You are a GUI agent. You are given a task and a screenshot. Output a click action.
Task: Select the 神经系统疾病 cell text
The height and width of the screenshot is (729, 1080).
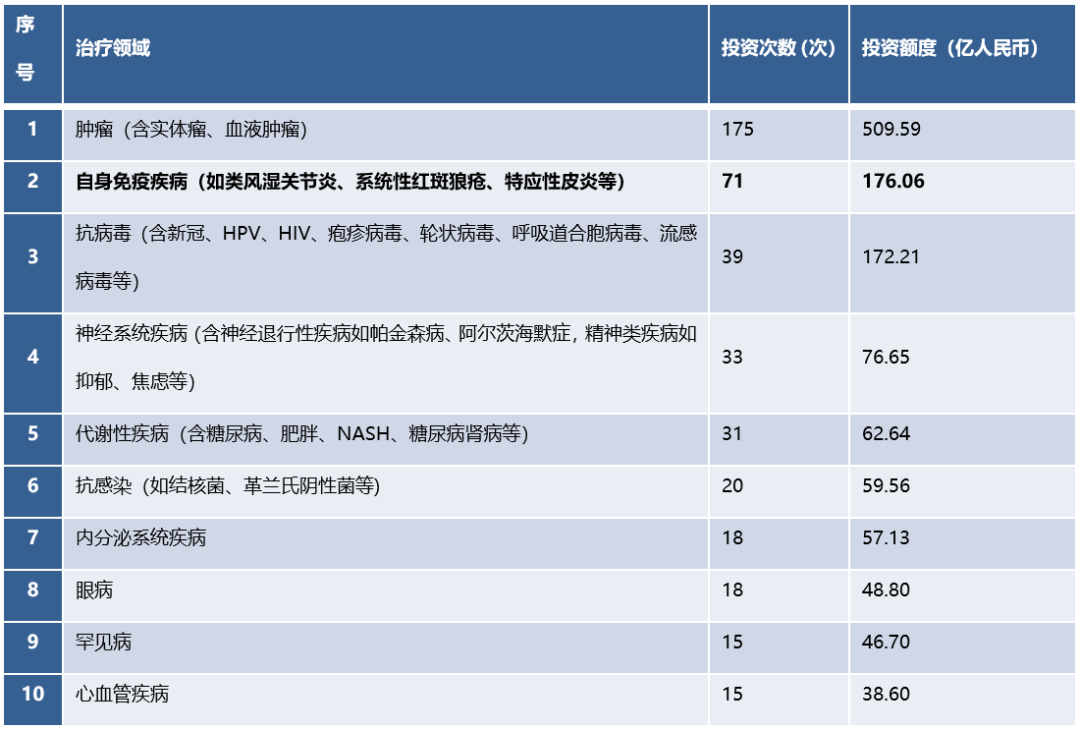[x=386, y=357]
